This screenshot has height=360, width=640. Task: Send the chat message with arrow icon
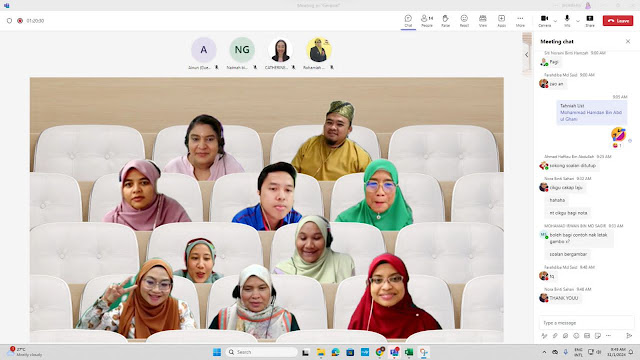click(629, 336)
